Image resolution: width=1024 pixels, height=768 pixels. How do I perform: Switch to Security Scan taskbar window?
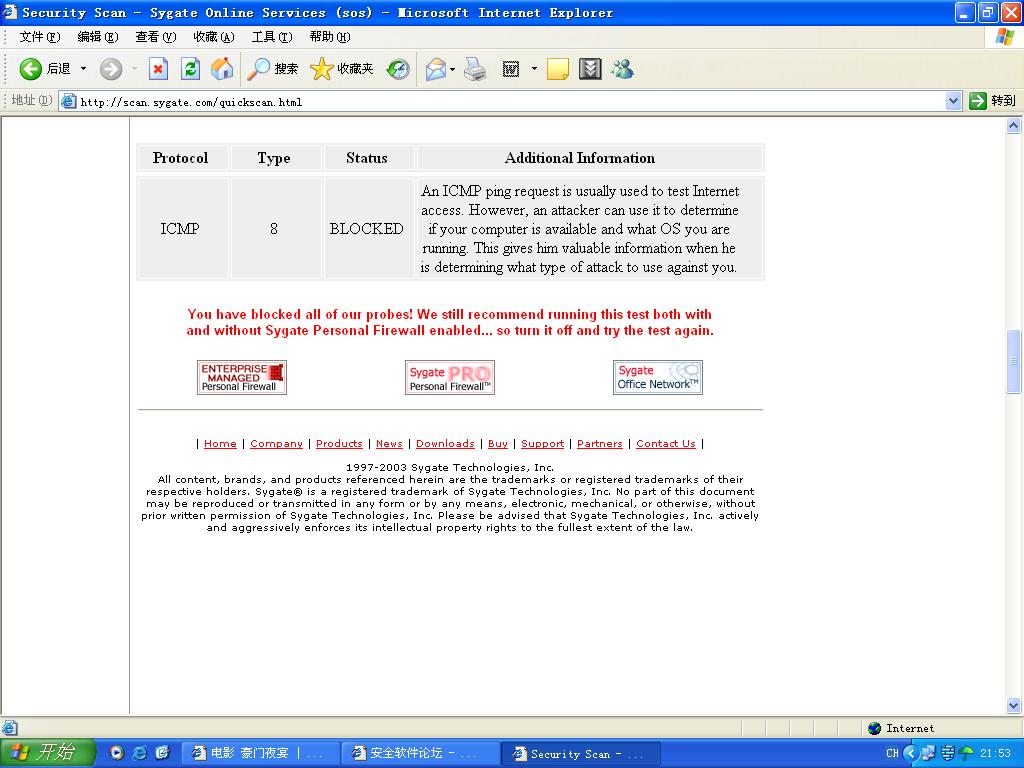click(581, 754)
